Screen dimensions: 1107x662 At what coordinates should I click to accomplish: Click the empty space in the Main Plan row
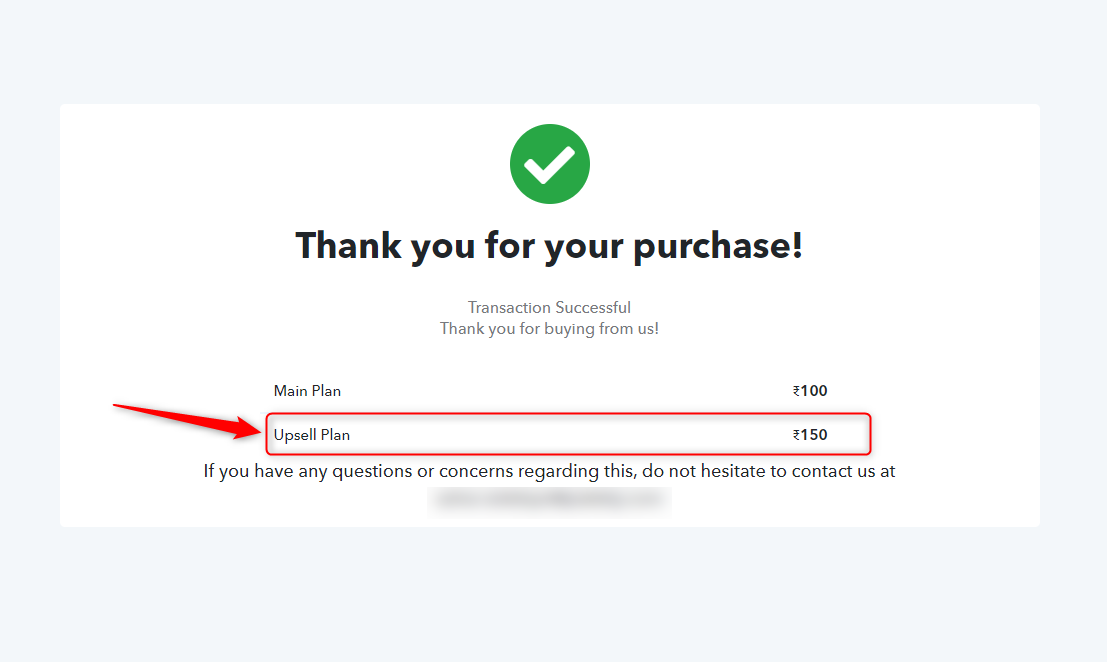(x=565, y=391)
